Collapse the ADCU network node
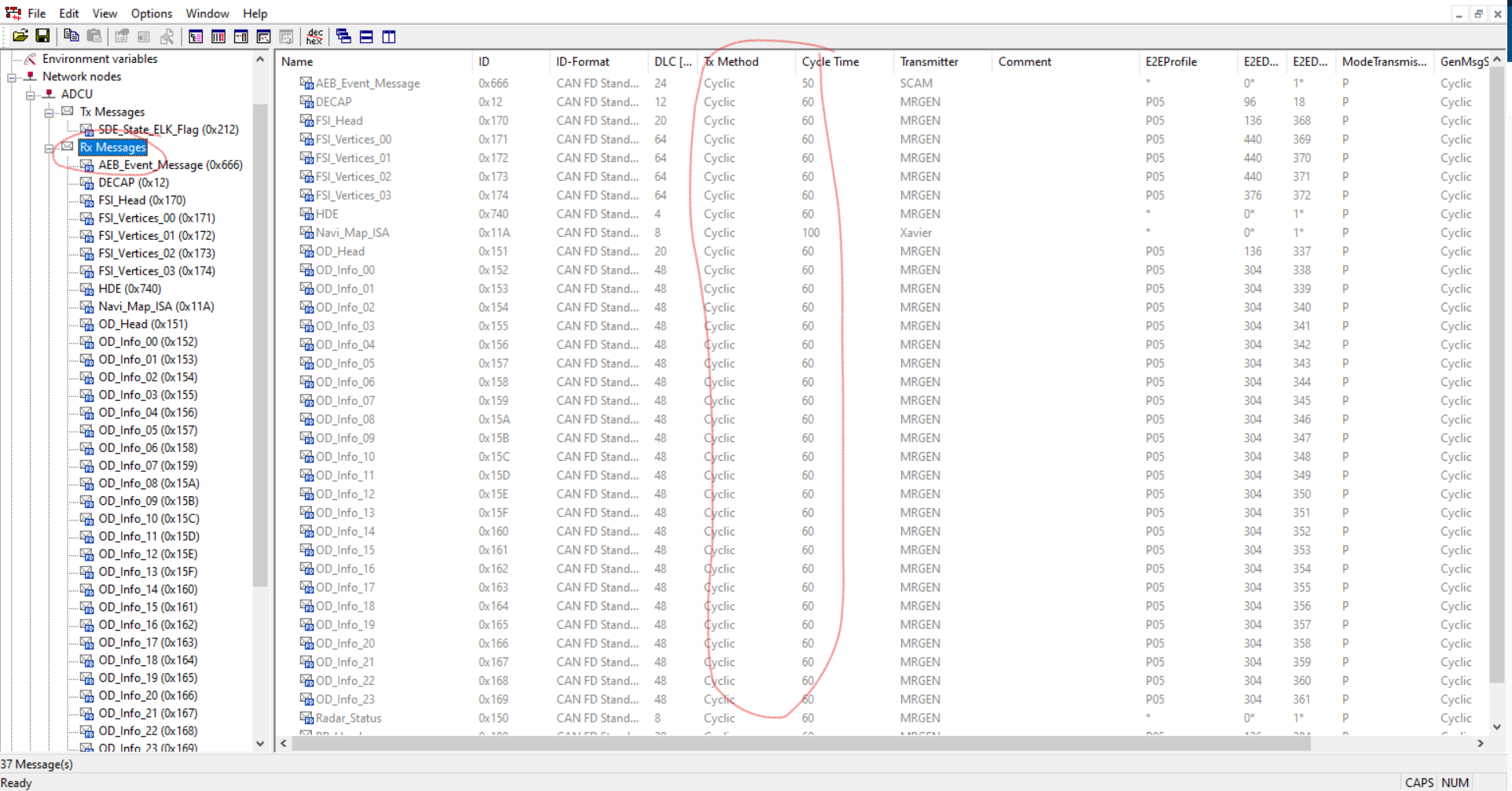This screenshot has width=1512, height=791. tap(31, 94)
